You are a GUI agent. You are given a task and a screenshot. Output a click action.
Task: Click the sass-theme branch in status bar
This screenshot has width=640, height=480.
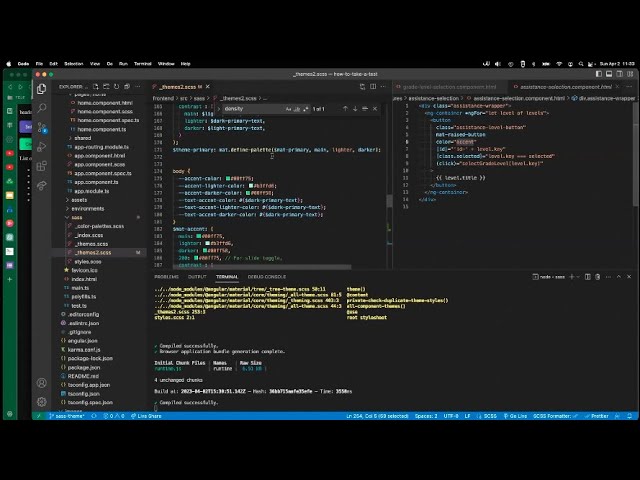67,416
